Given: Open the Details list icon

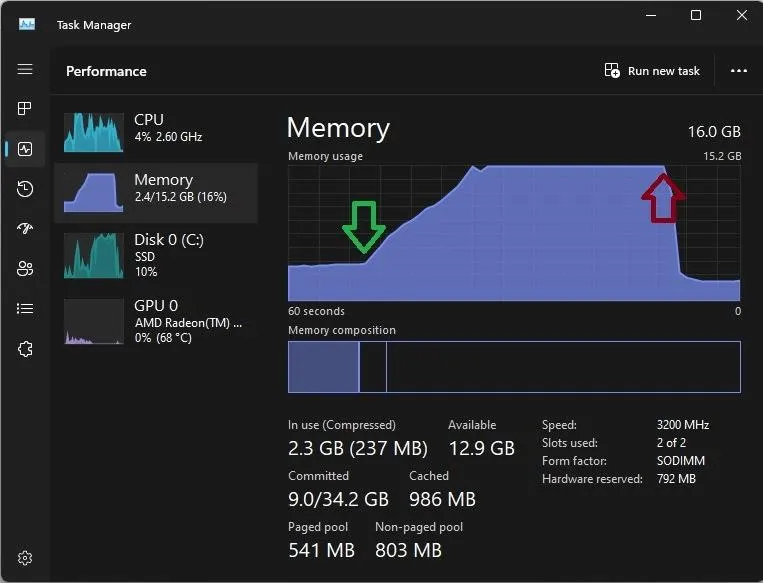Looking at the screenshot, I should 25,309.
